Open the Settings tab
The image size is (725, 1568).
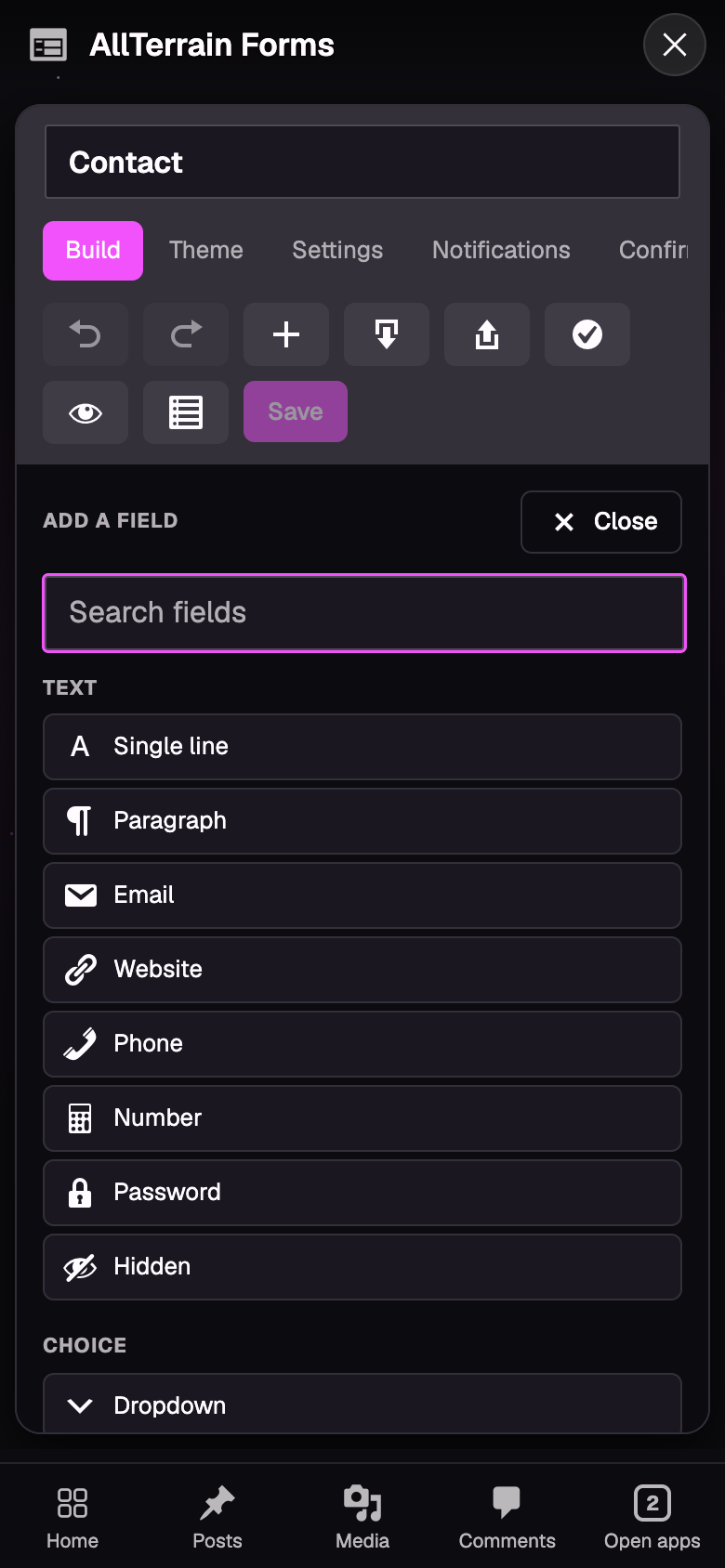[337, 250]
